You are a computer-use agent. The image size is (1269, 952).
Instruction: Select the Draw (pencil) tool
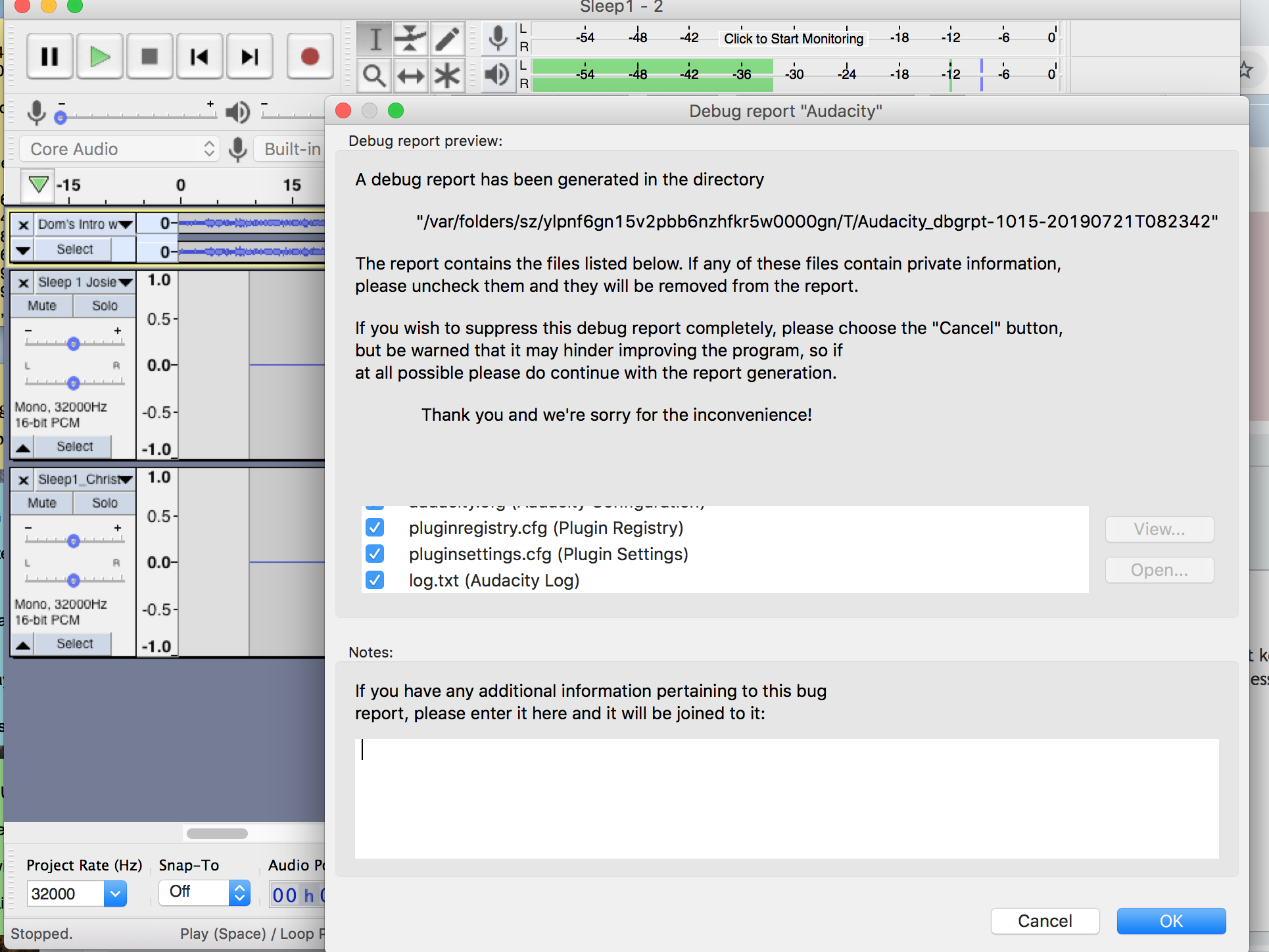447,39
